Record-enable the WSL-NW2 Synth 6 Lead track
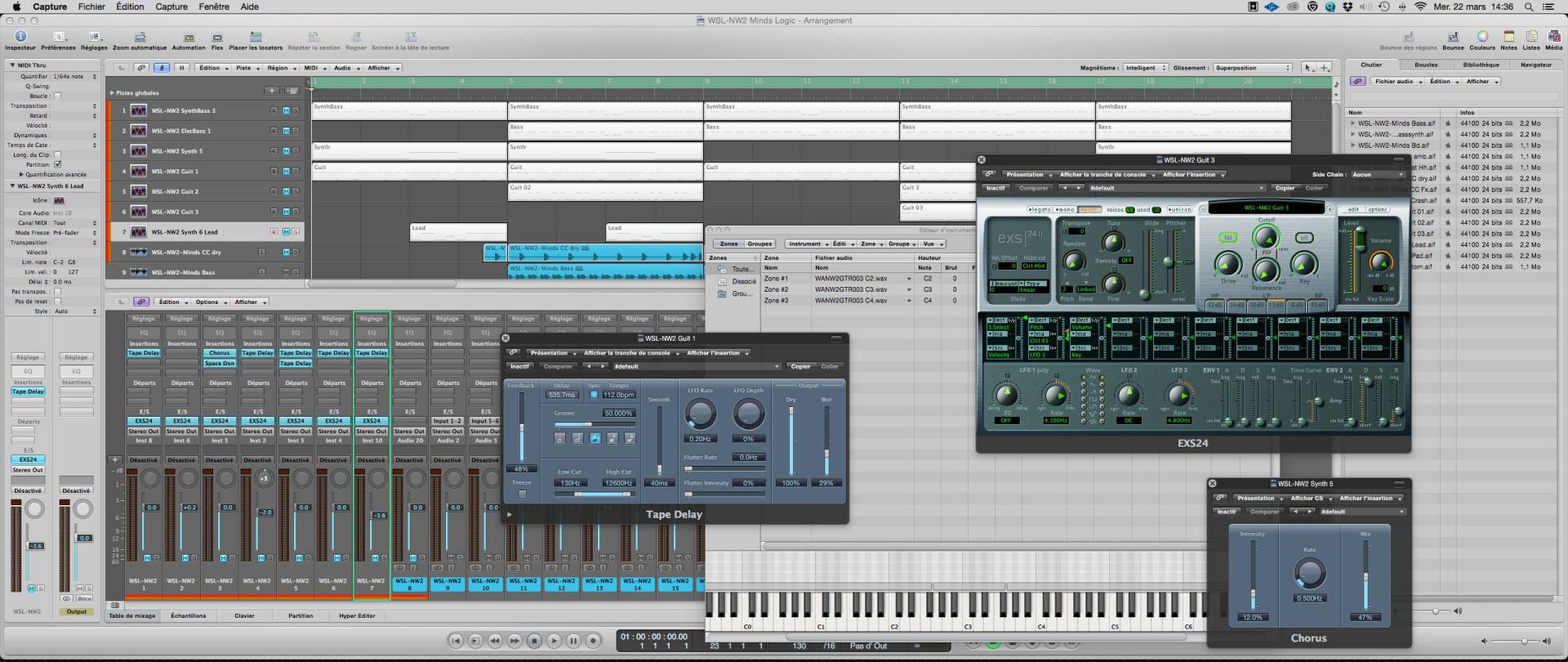This screenshot has width=1568, height=662. (x=274, y=232)
